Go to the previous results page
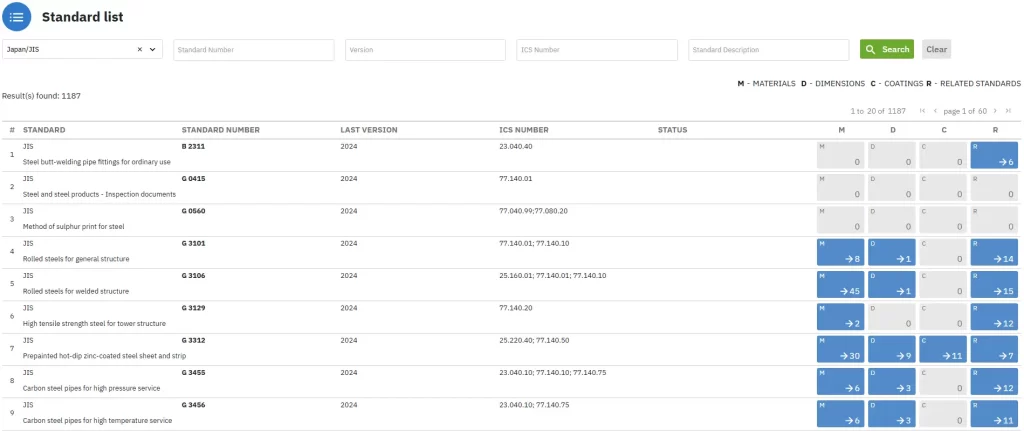 pos(935,111)
